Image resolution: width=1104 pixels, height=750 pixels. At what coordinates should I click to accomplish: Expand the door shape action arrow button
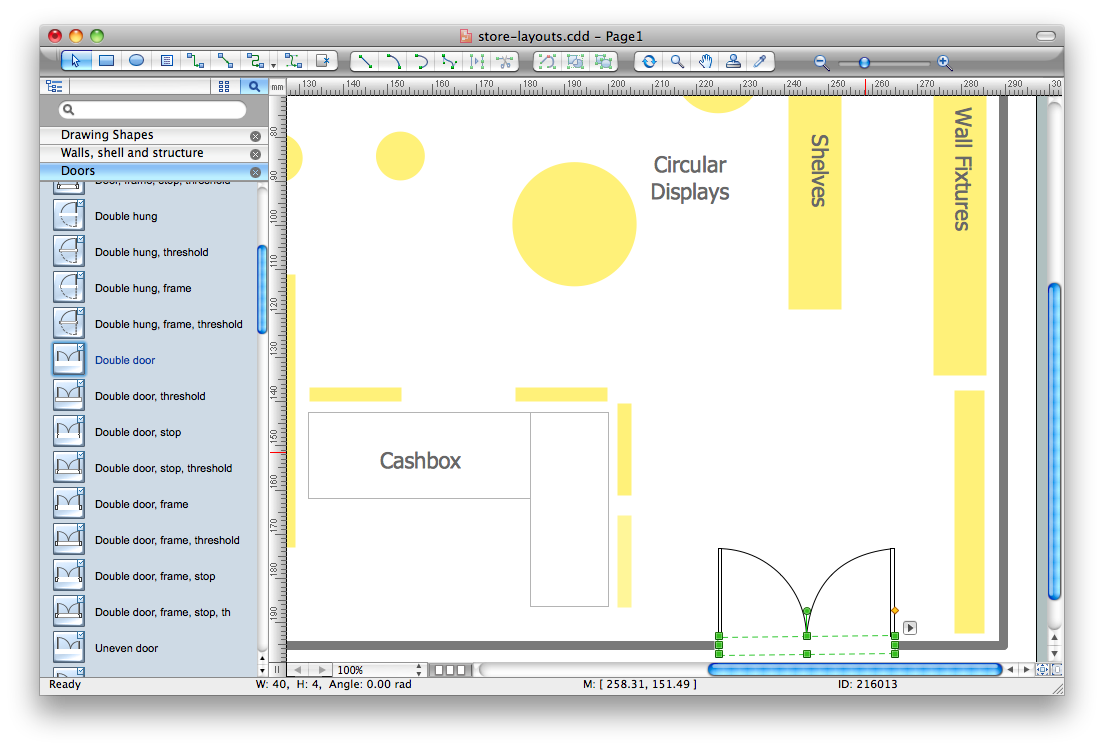click(910, 628)
